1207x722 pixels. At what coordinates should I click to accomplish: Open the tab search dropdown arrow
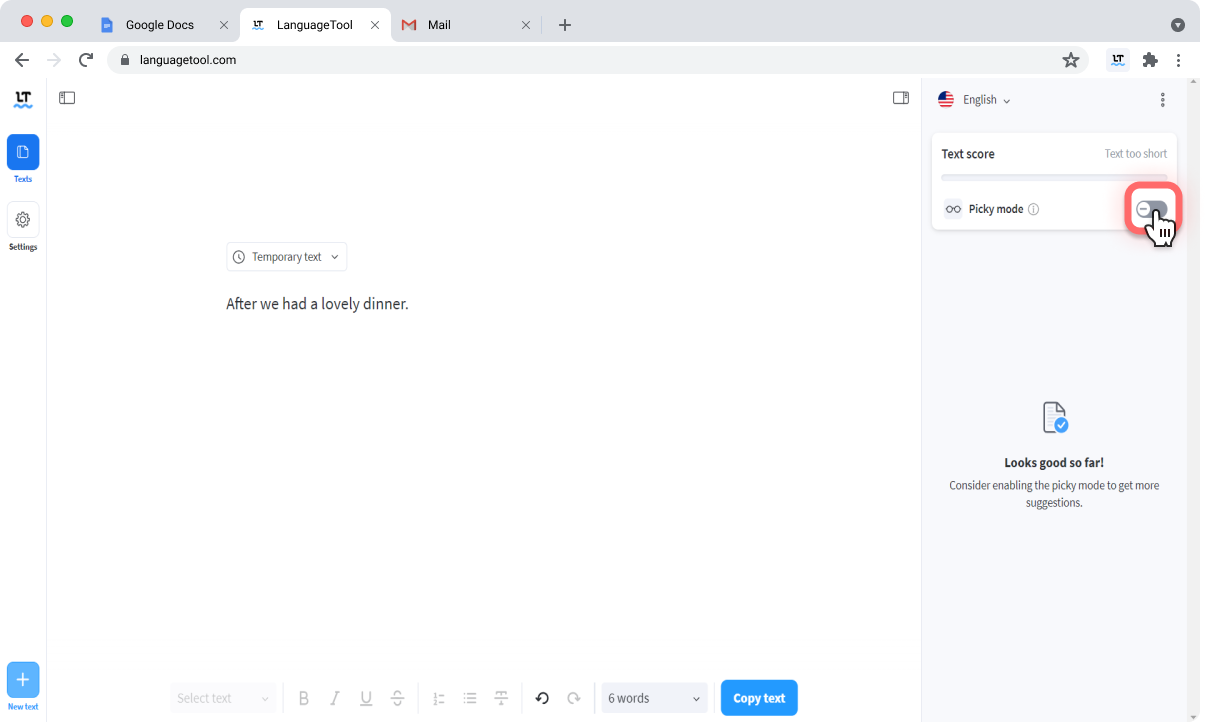[x=1178, y=25]
